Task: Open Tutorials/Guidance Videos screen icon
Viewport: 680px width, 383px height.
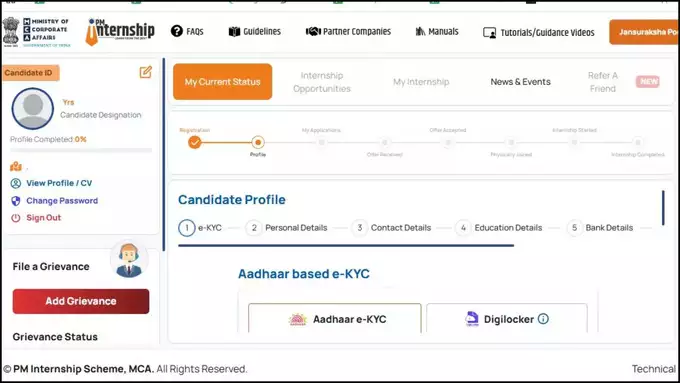Action: (x=490, y=33)
